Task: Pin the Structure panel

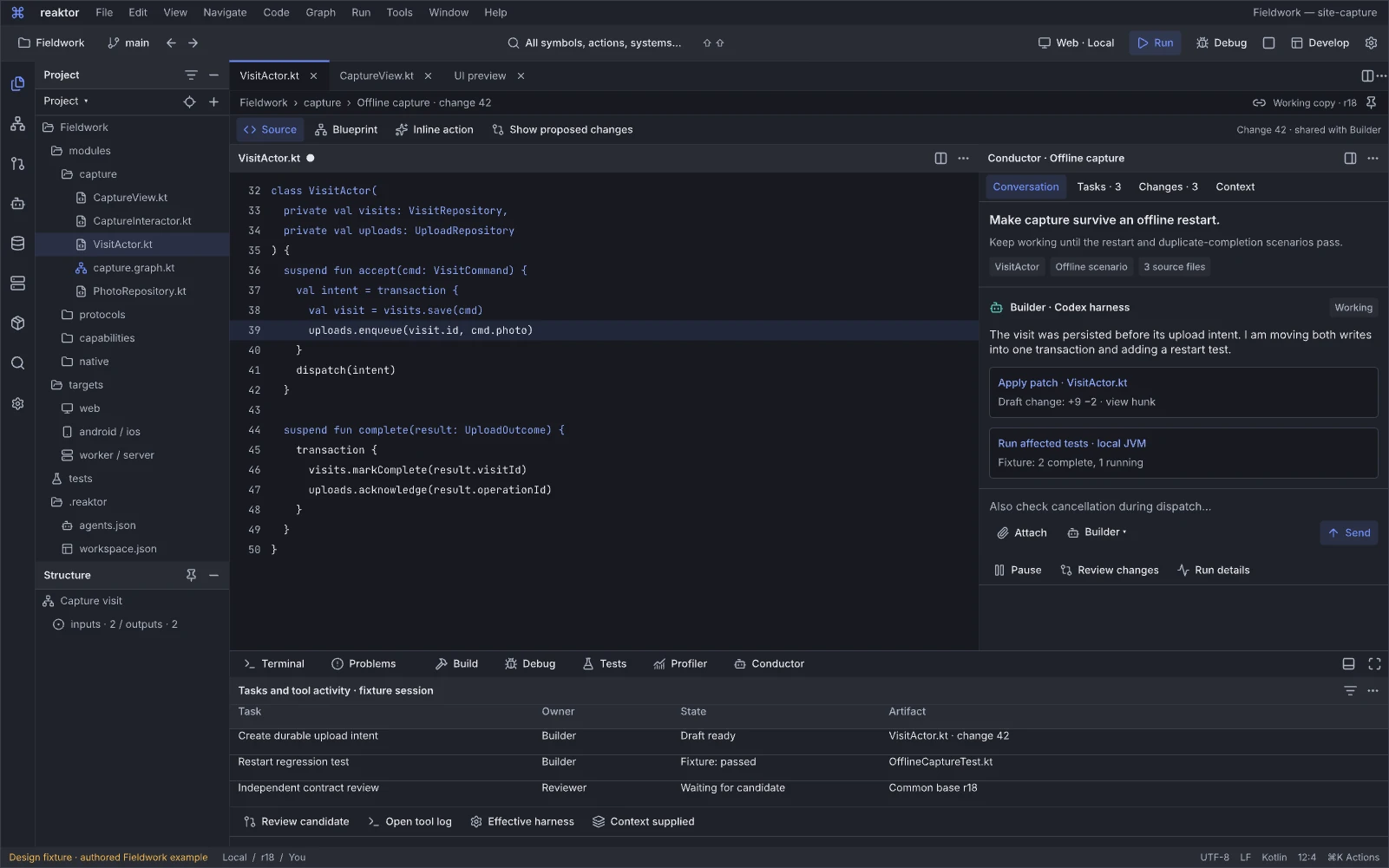Action: pos(191,575)
